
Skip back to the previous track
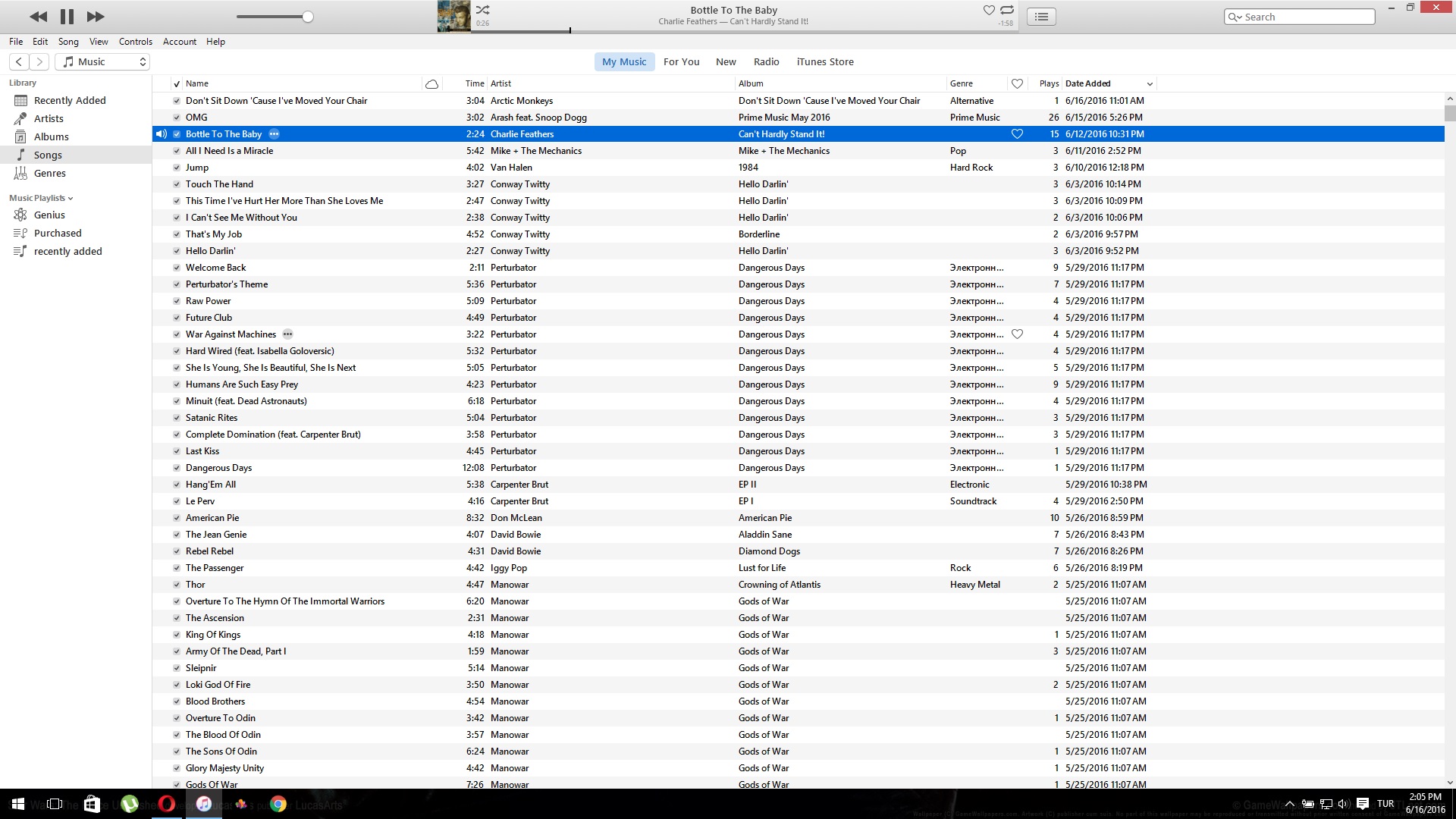click(x=38, y=17)
